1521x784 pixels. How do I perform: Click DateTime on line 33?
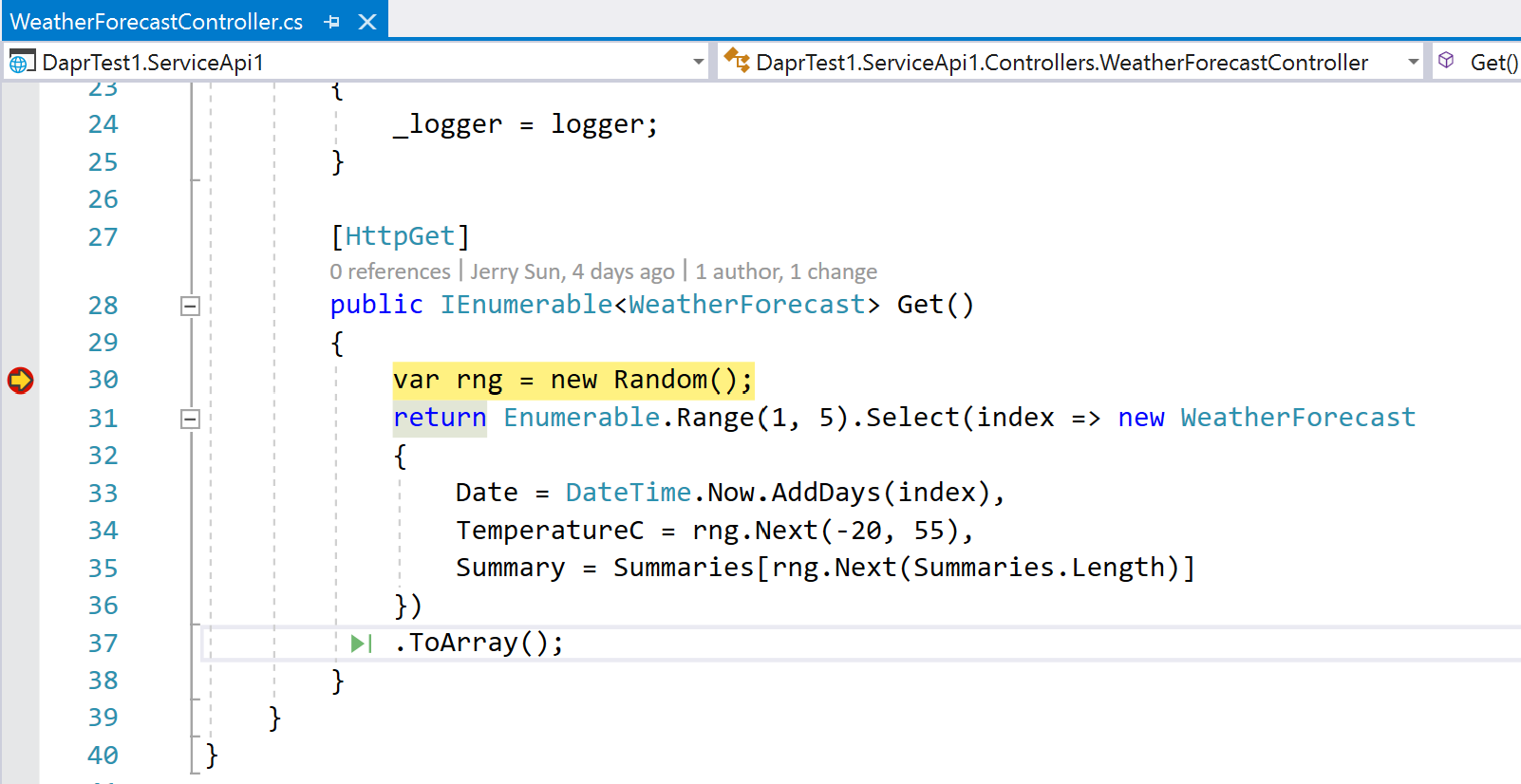click(x=629, y=493)
